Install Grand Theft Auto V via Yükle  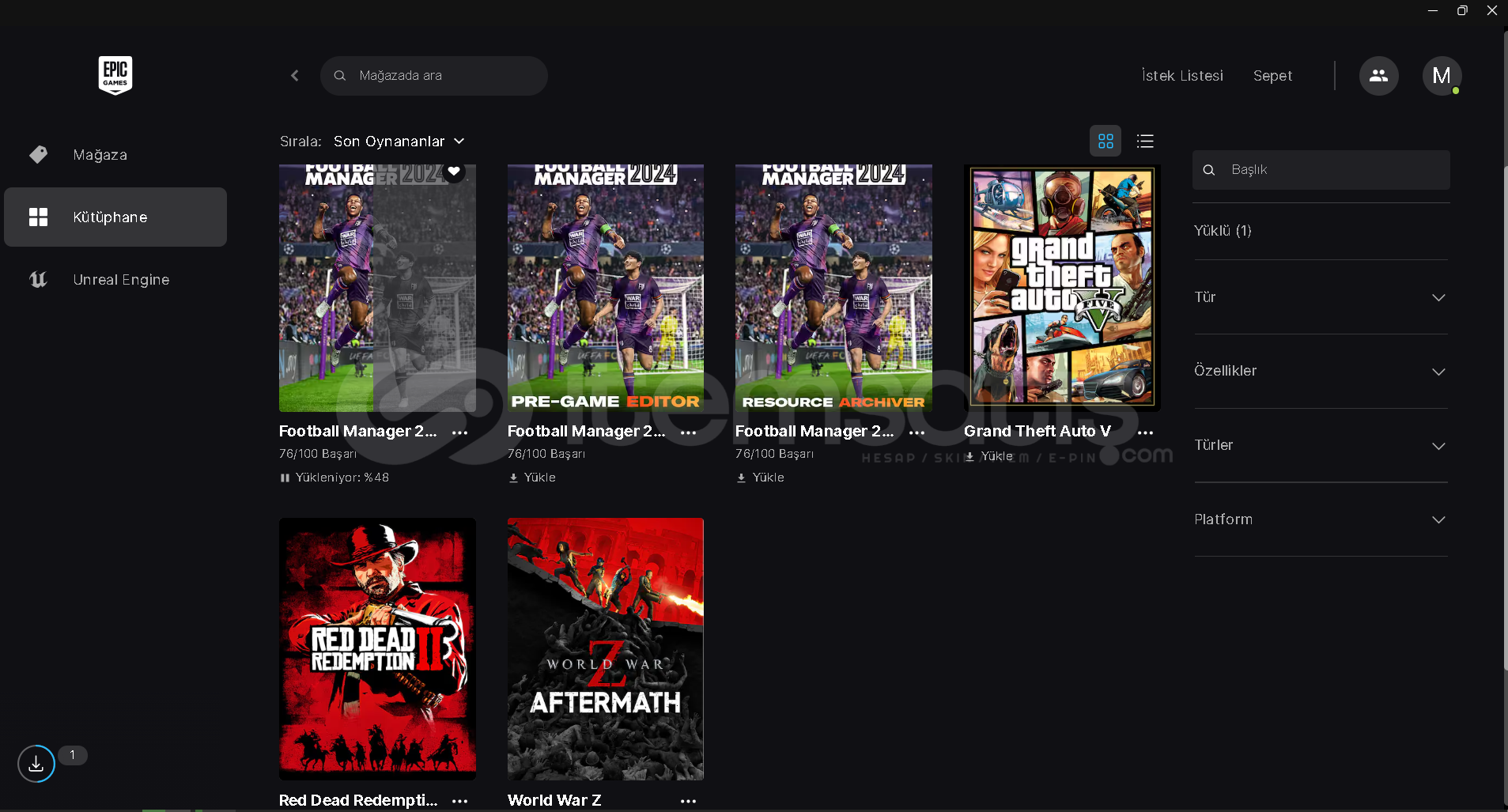(988, 456)
